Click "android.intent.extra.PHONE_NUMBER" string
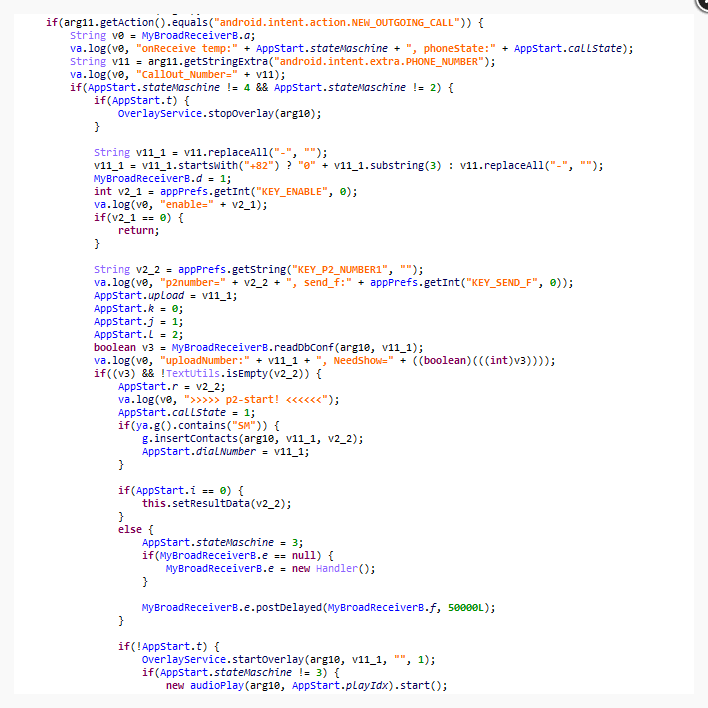This screenshot has height=708, width=708. pyautogui.click(x=379, y=62)
